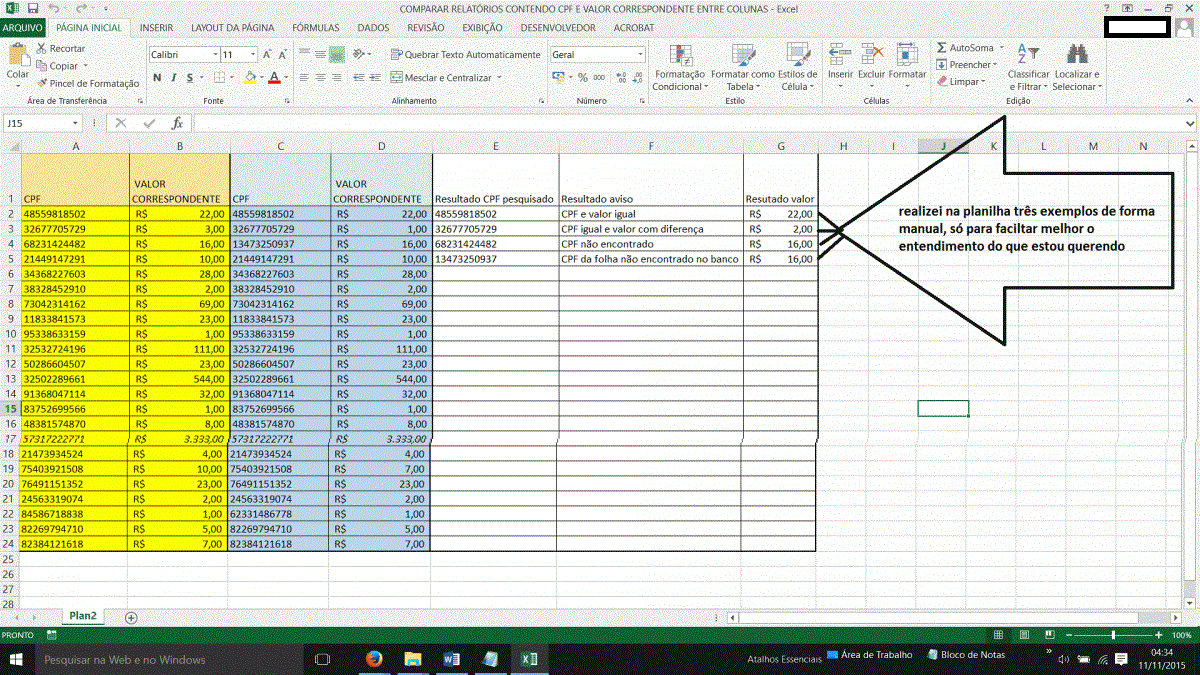Switch to the FÓRMULAS ribbon tab
This screenshot has width=1200, height=675.
(x=315, y=28)
